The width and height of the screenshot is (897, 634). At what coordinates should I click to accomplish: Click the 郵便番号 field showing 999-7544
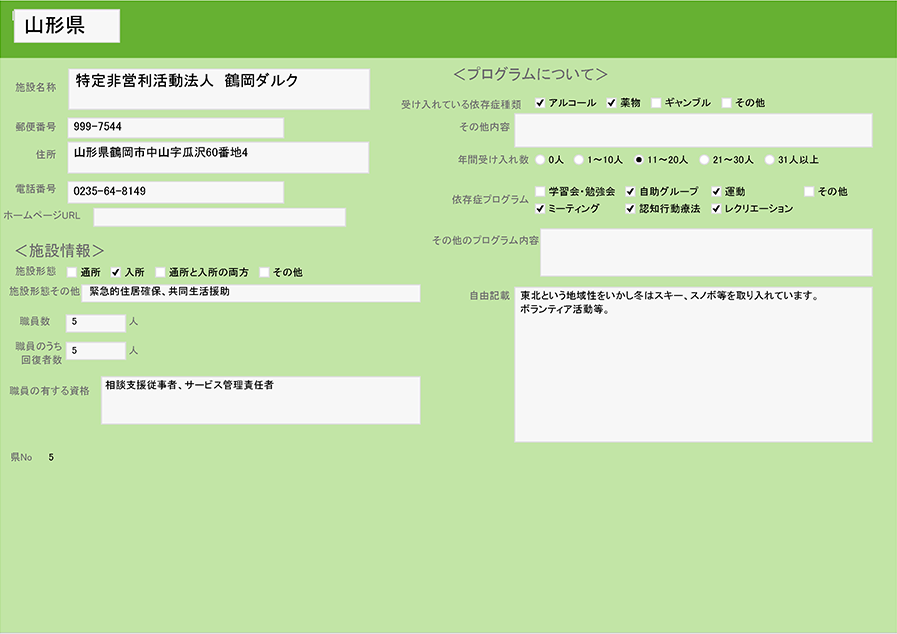click(176, 128)
